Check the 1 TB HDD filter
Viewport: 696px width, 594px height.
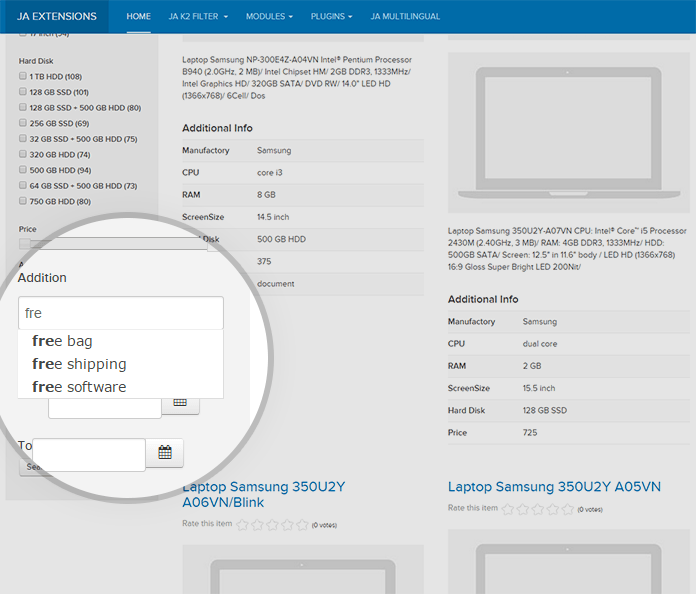(x=23, y=76)
